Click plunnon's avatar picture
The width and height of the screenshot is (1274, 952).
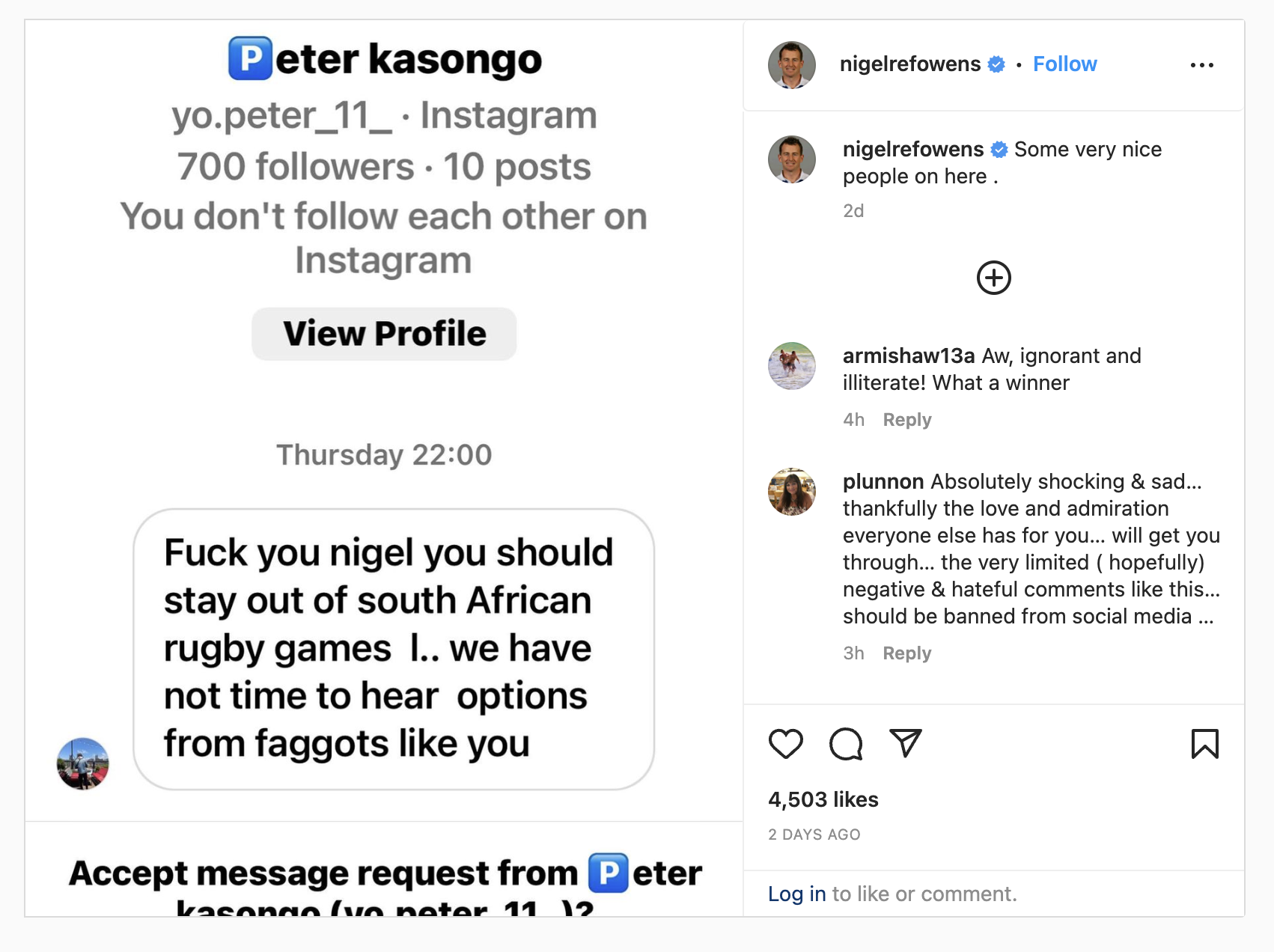[792, 492]
